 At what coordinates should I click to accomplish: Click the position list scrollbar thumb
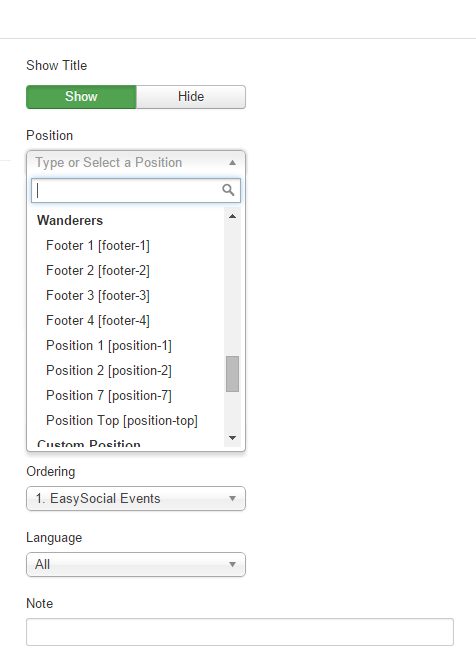[x=232, y=374]
